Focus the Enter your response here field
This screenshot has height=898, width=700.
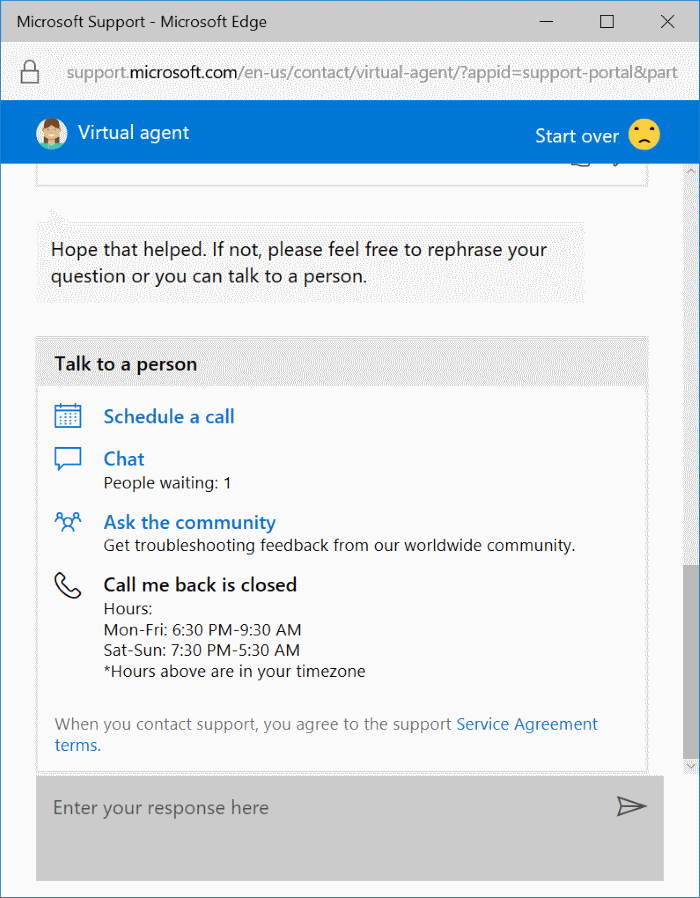point(349,828)
